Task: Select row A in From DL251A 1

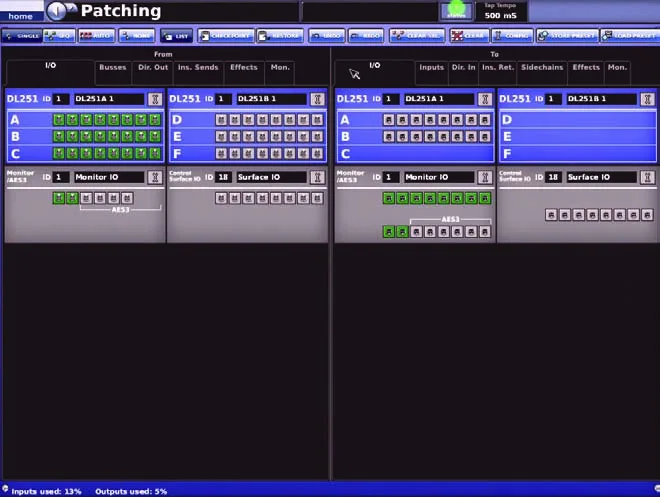Action: click(85, 120)
